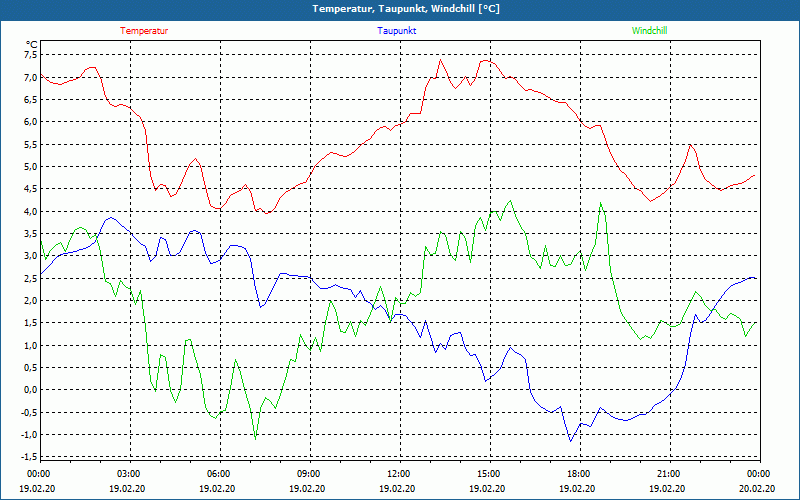
Task: Click the 12:00 time axis label
Action: [x=398, y=474]
